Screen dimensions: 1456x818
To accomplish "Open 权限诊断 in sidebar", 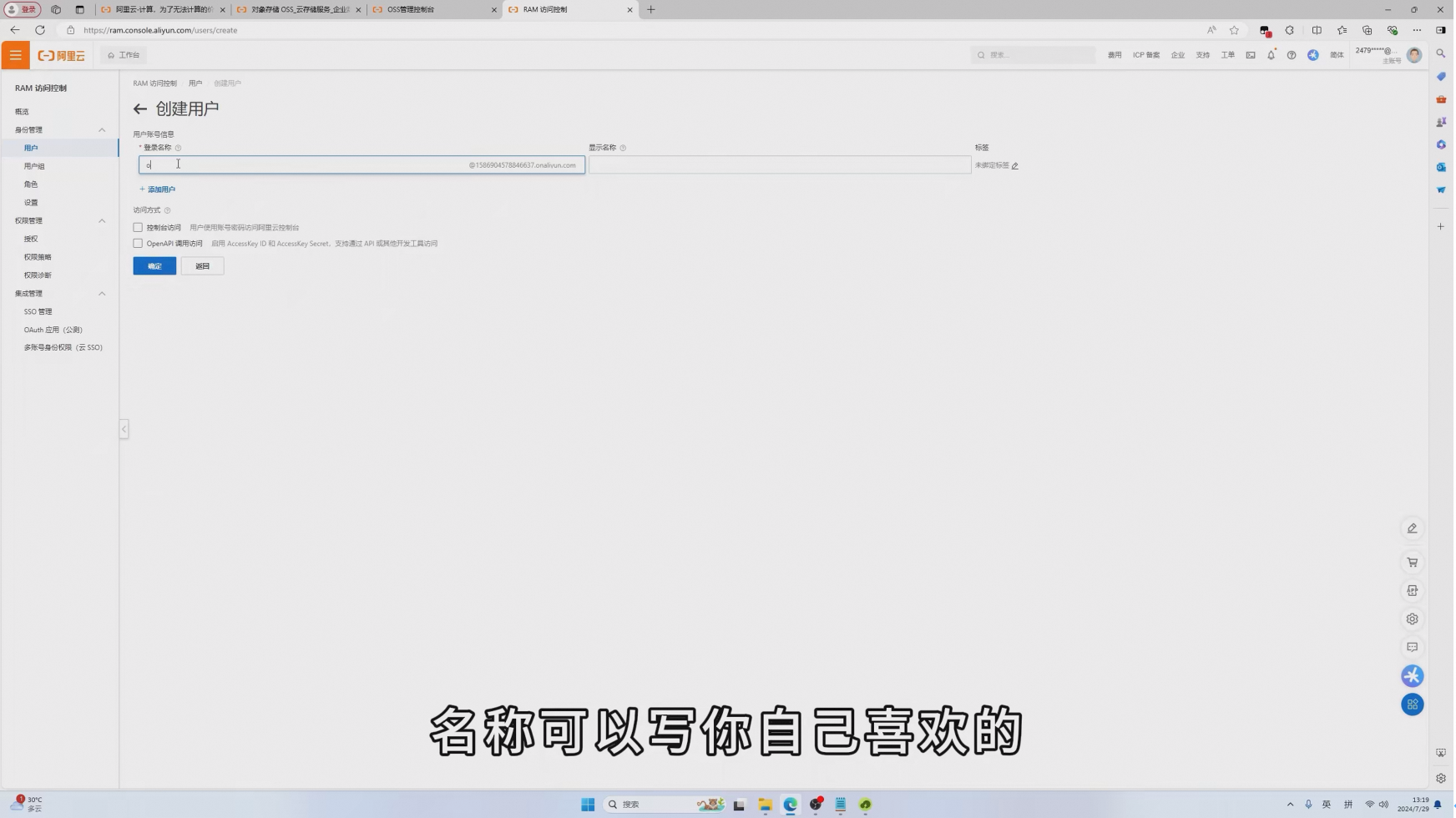I will pos(38,275).
